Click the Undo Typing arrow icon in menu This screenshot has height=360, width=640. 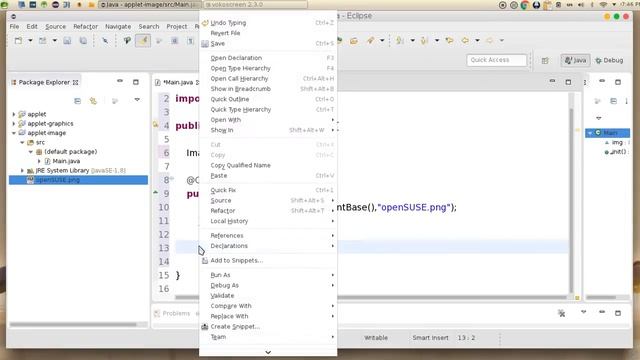(205, 23)
